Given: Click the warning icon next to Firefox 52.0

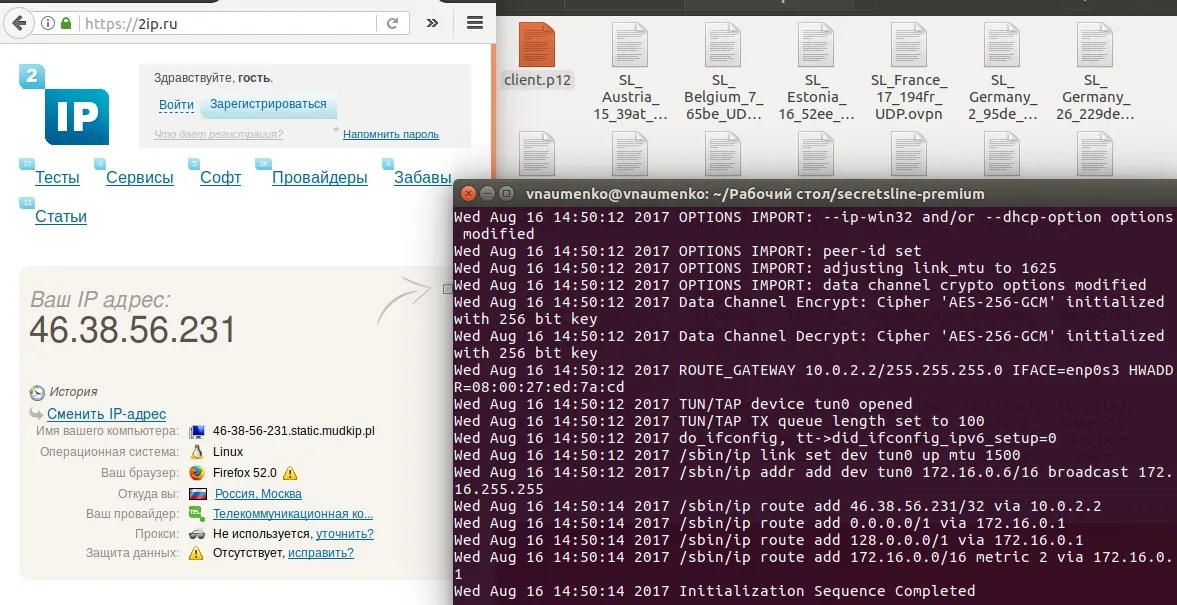Looking at the screenshot, I should [290, 473].
